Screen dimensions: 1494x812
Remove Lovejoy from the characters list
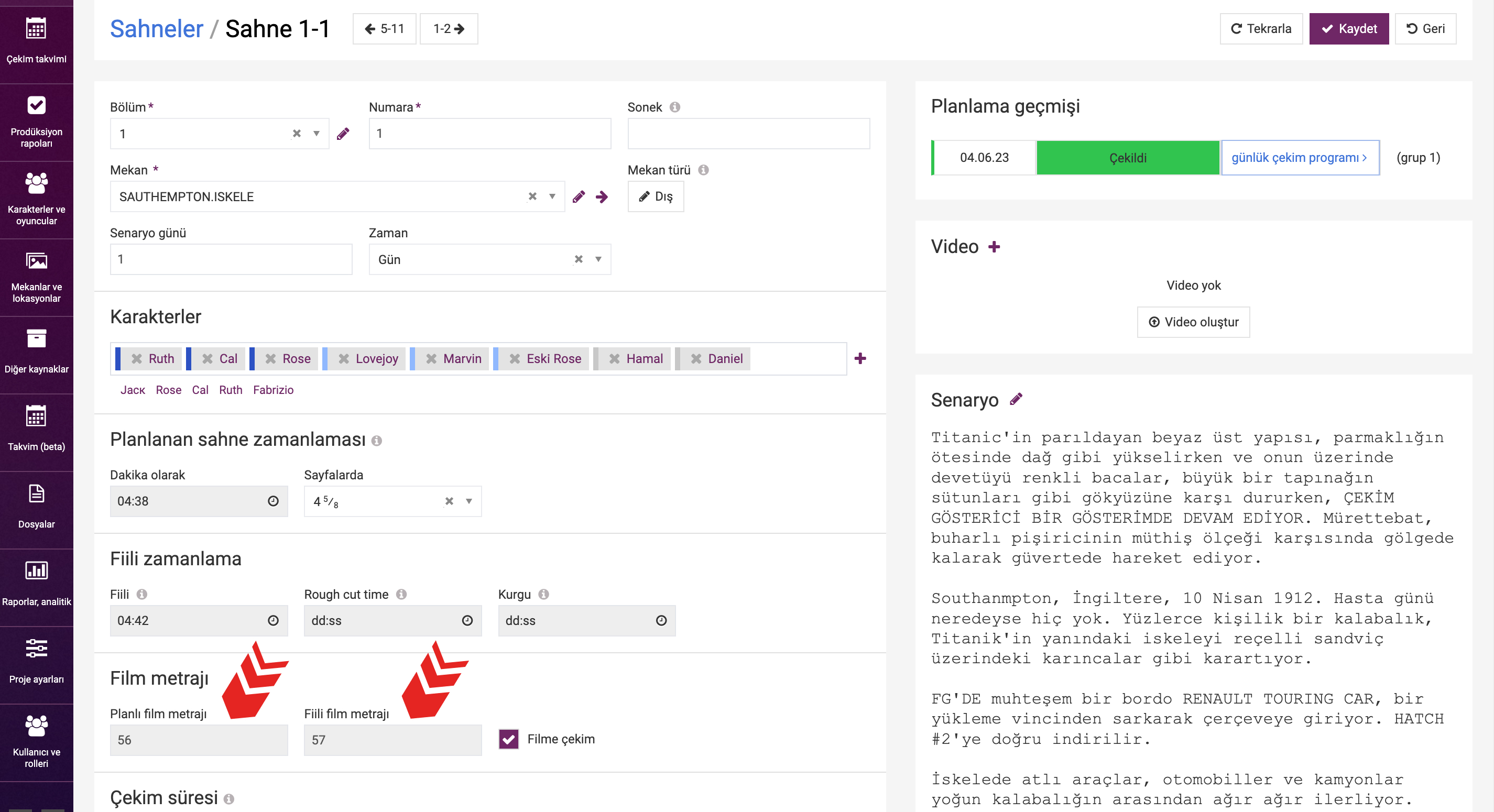click(x=344, y=358)
